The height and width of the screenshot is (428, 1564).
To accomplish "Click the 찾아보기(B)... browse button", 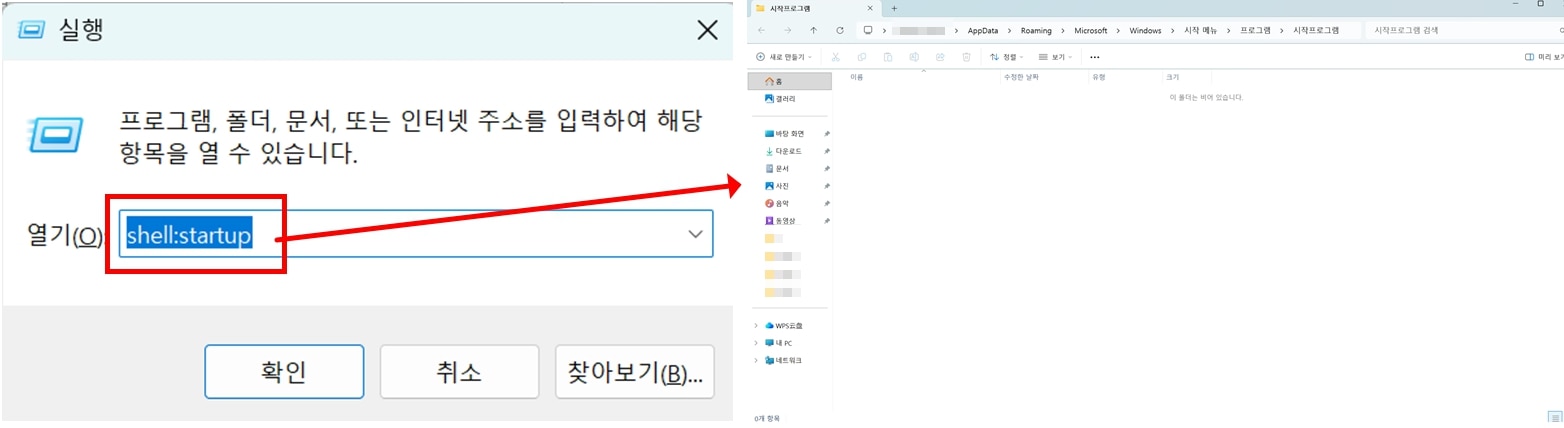I will [634, 373].
